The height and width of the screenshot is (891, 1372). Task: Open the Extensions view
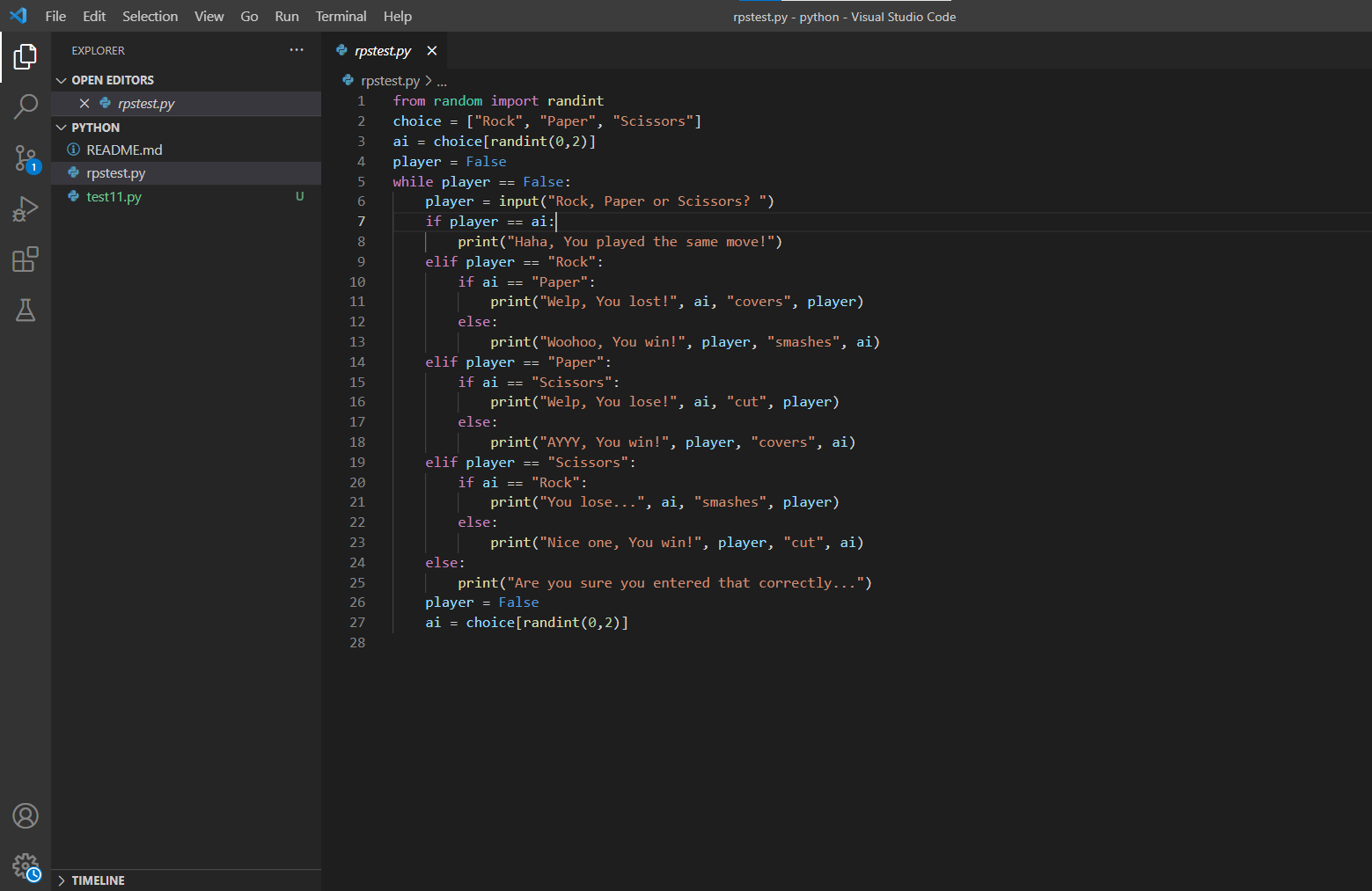[x=26, y=259]
